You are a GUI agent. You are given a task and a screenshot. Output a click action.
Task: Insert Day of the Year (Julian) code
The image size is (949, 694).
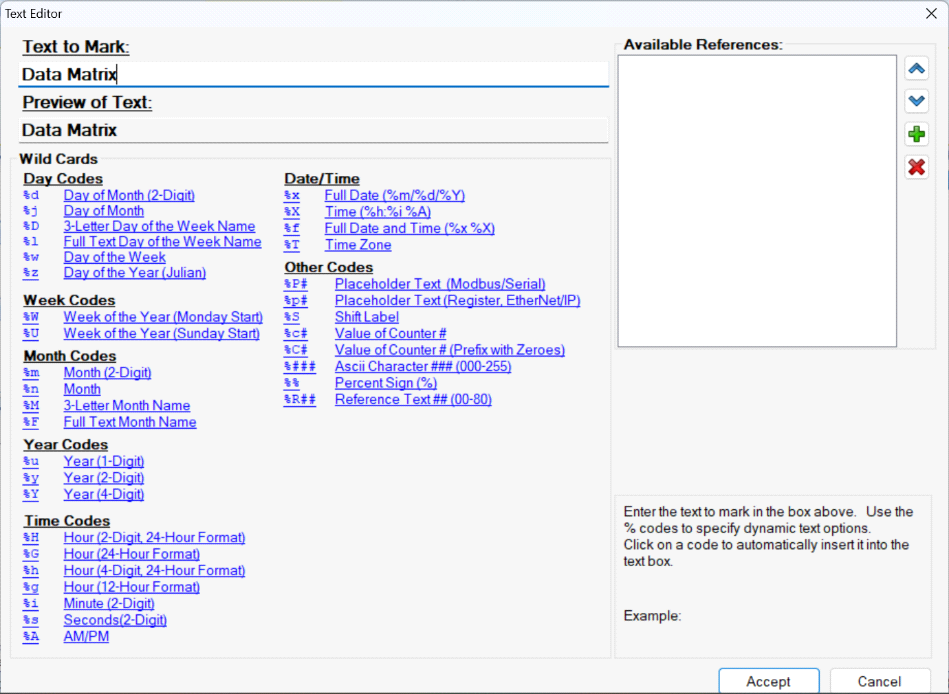click(135, 273)
